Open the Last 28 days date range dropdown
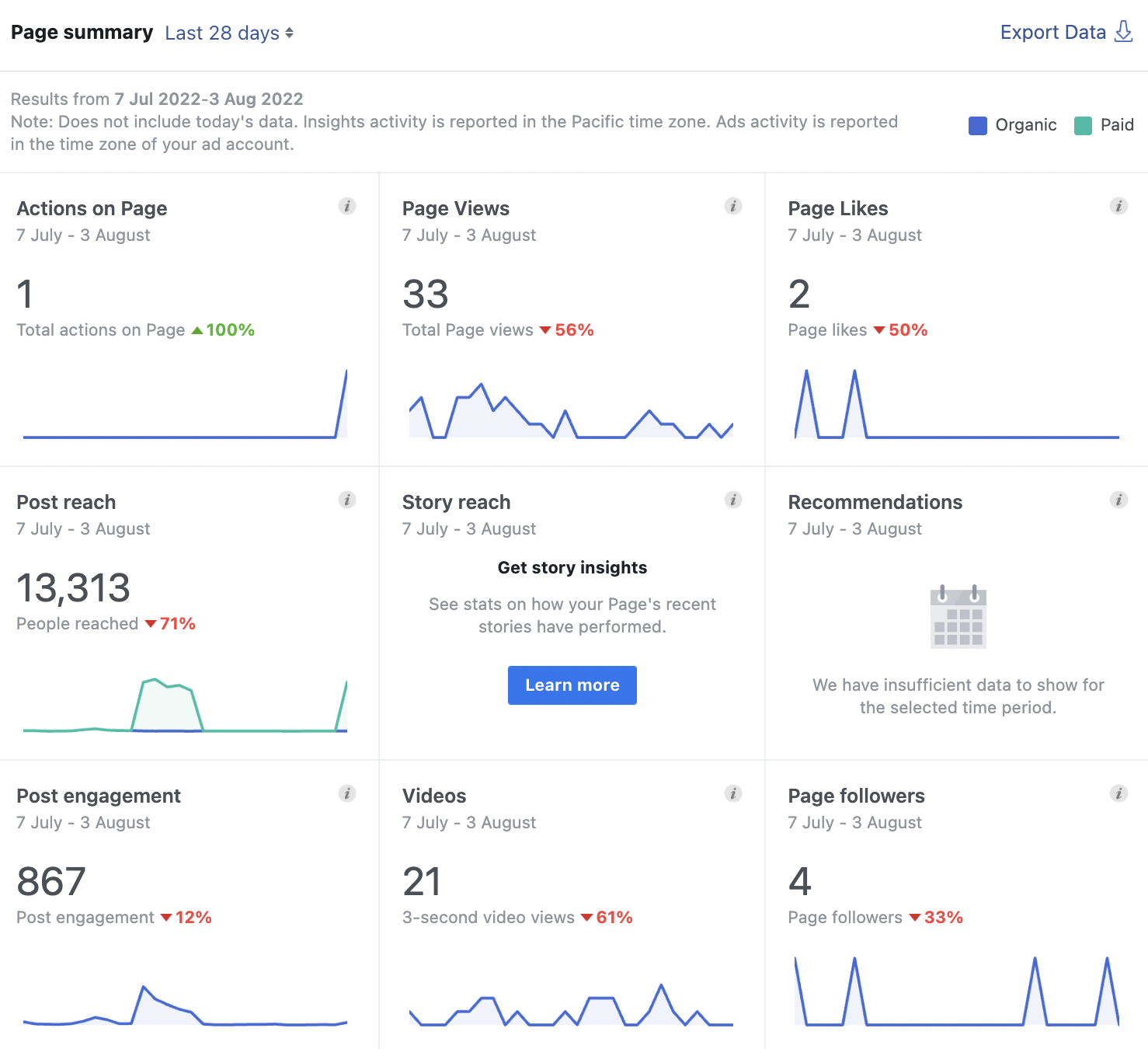 pyautogui.click(x=229, y=33)
